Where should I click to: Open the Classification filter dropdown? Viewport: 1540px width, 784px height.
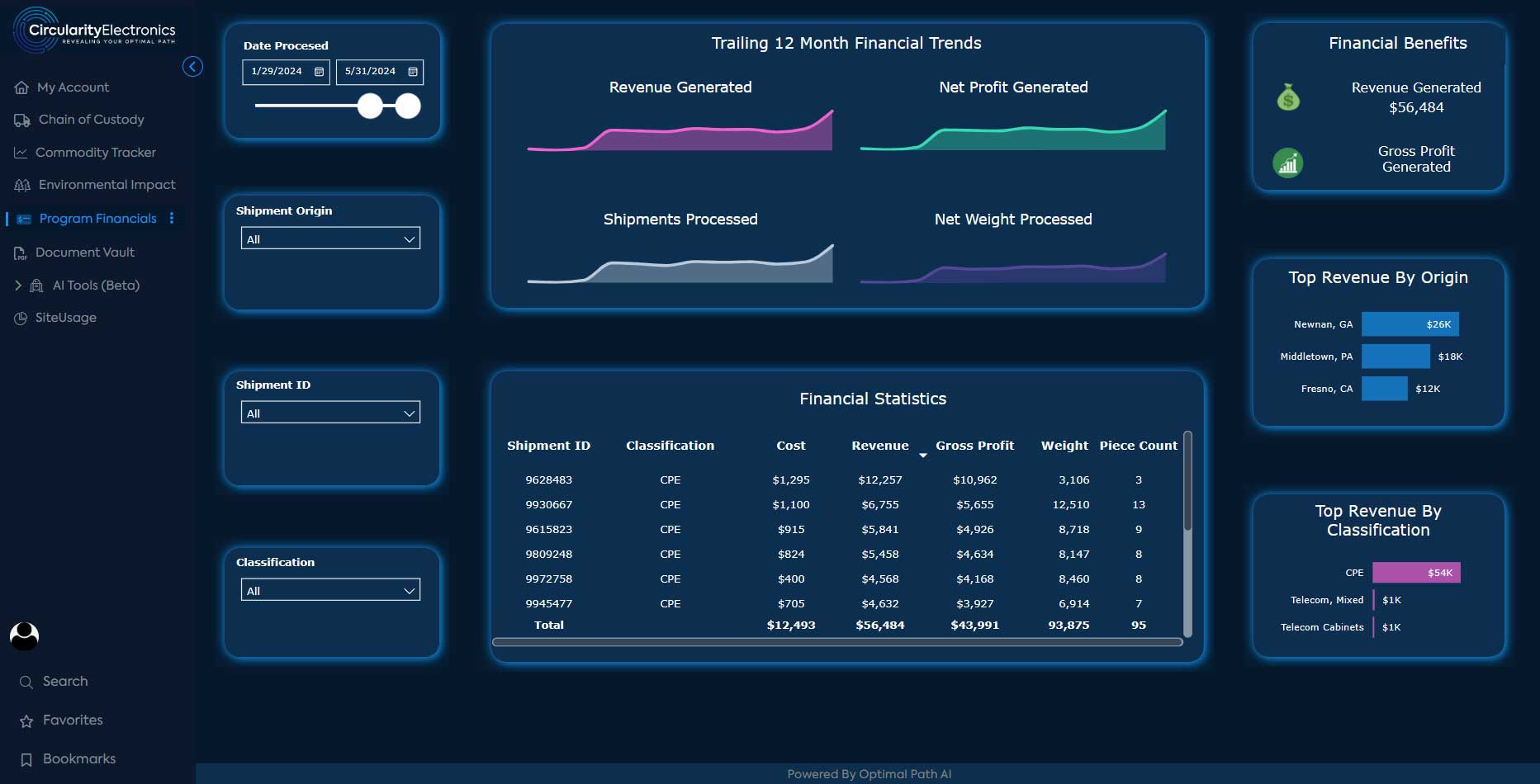(x=330, y=590)
